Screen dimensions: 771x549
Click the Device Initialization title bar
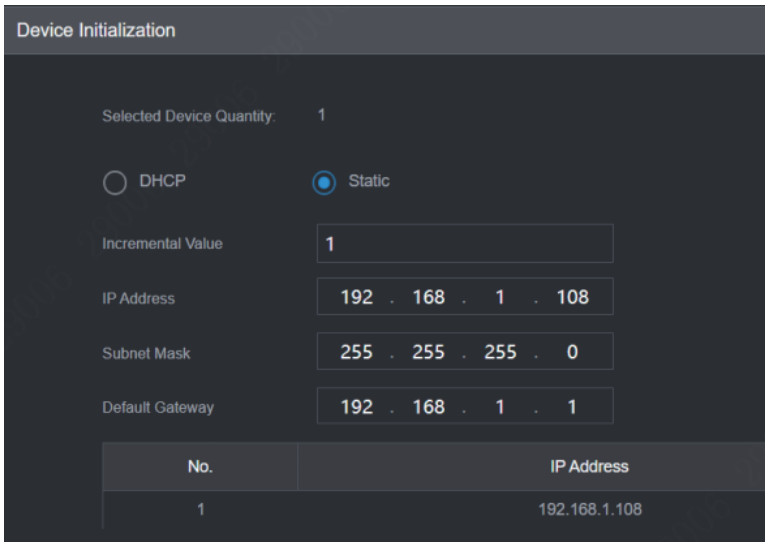point(384,30)
